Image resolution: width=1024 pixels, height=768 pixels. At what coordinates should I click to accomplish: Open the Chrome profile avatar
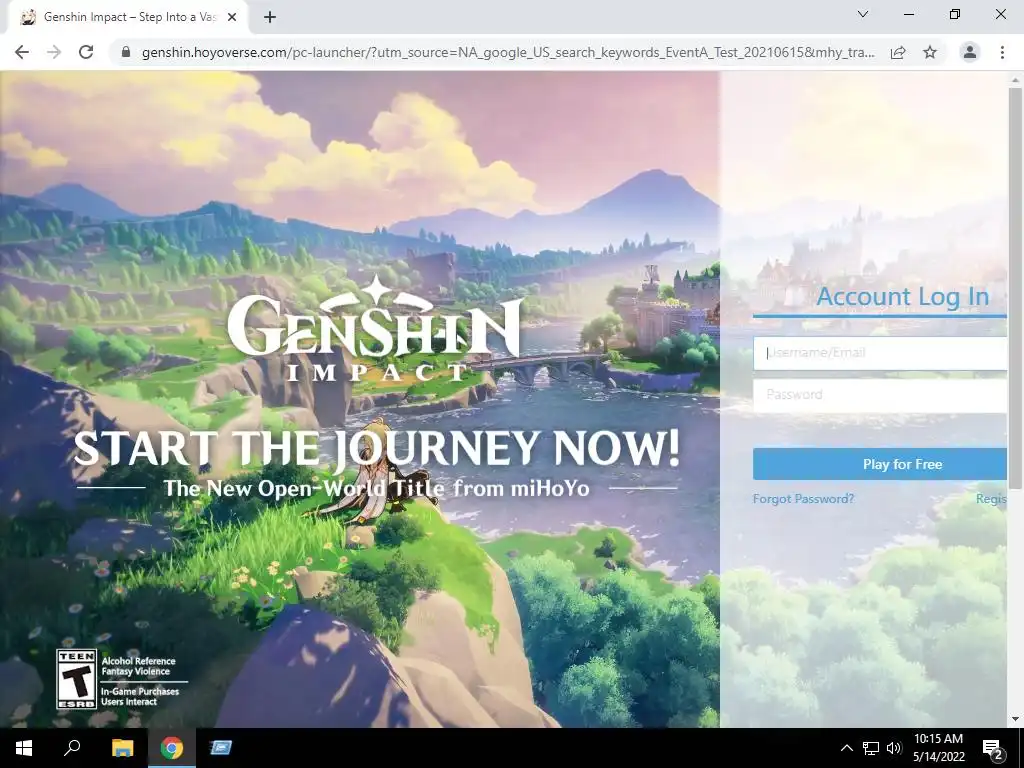(x=970, y=52)
